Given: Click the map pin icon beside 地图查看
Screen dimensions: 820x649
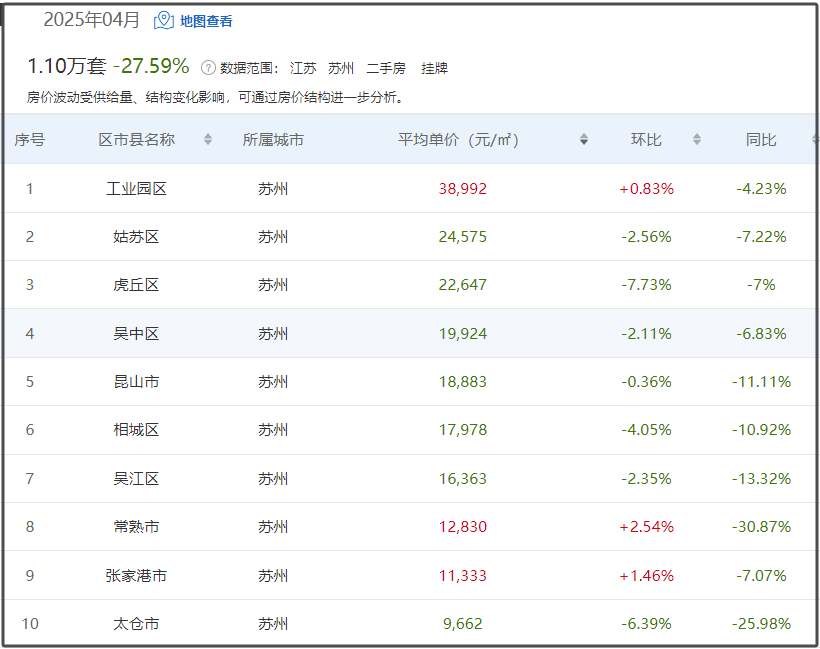Looking at the screenshot, I should click(163, 19).
